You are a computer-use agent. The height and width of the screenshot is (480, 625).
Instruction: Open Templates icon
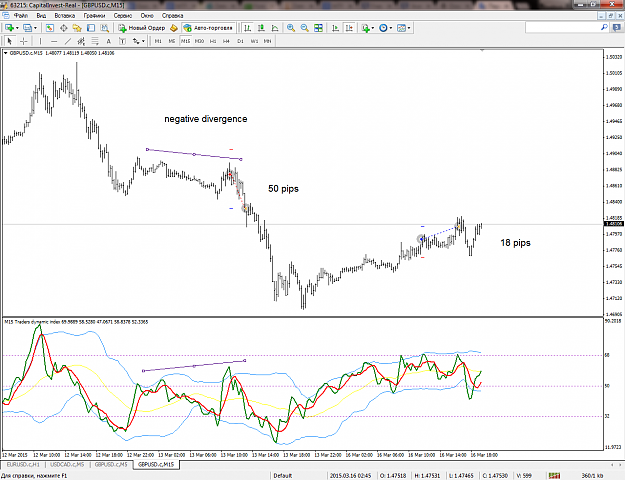(x=401, y=28)
